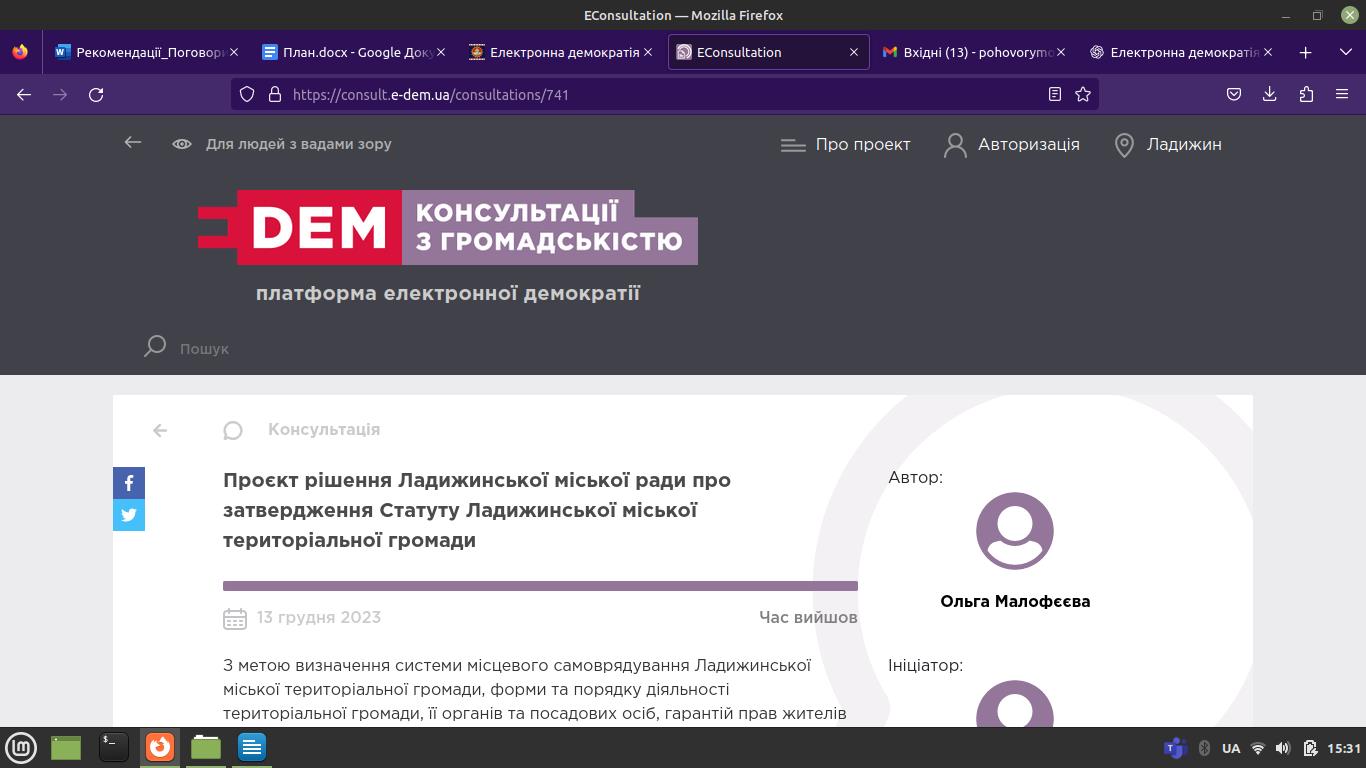1366x768 pixels.
Task: Show site security padlock info
Action: click(x=275, y=94)
